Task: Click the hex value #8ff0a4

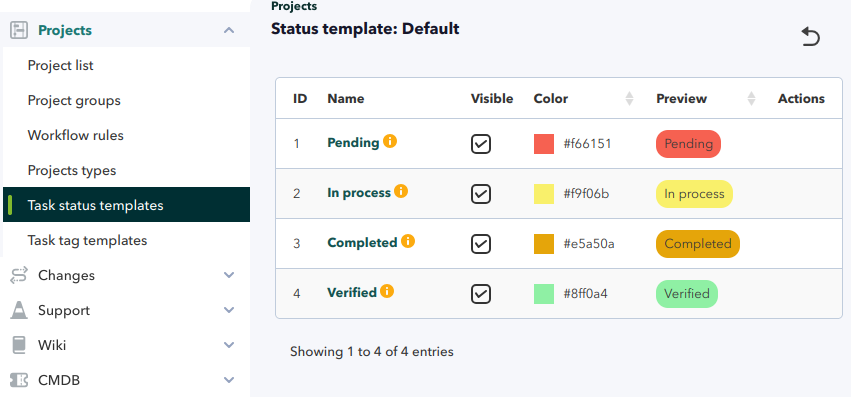Action: point(585,294)
